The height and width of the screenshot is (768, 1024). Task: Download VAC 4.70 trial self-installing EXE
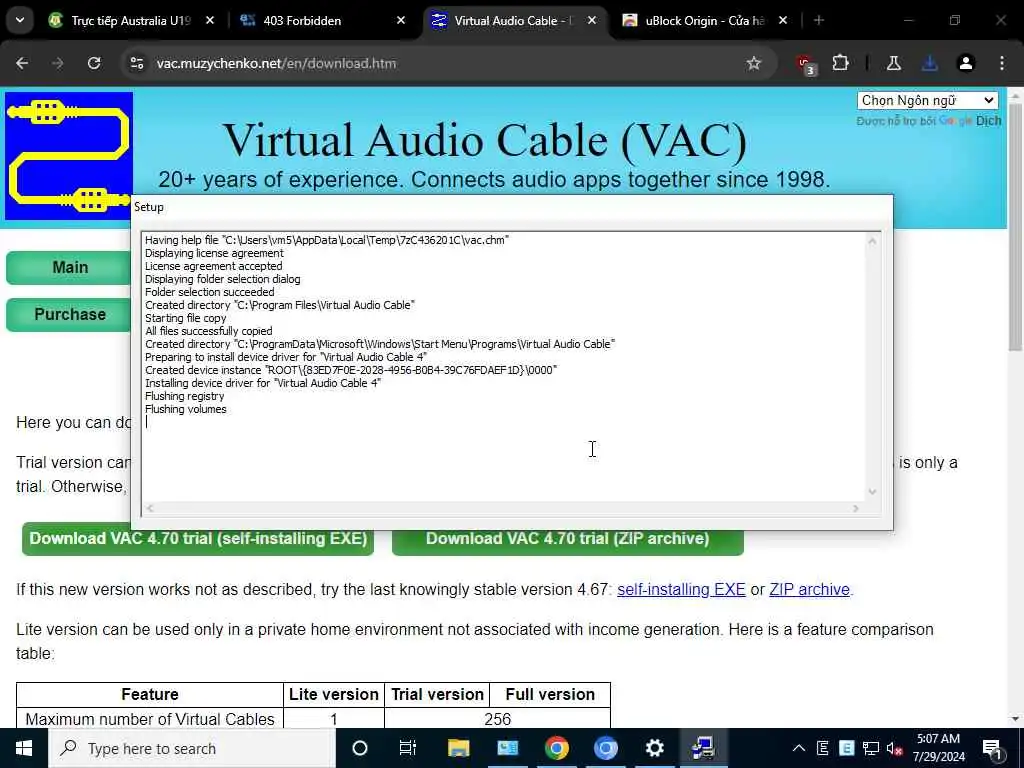coord(198,539)
